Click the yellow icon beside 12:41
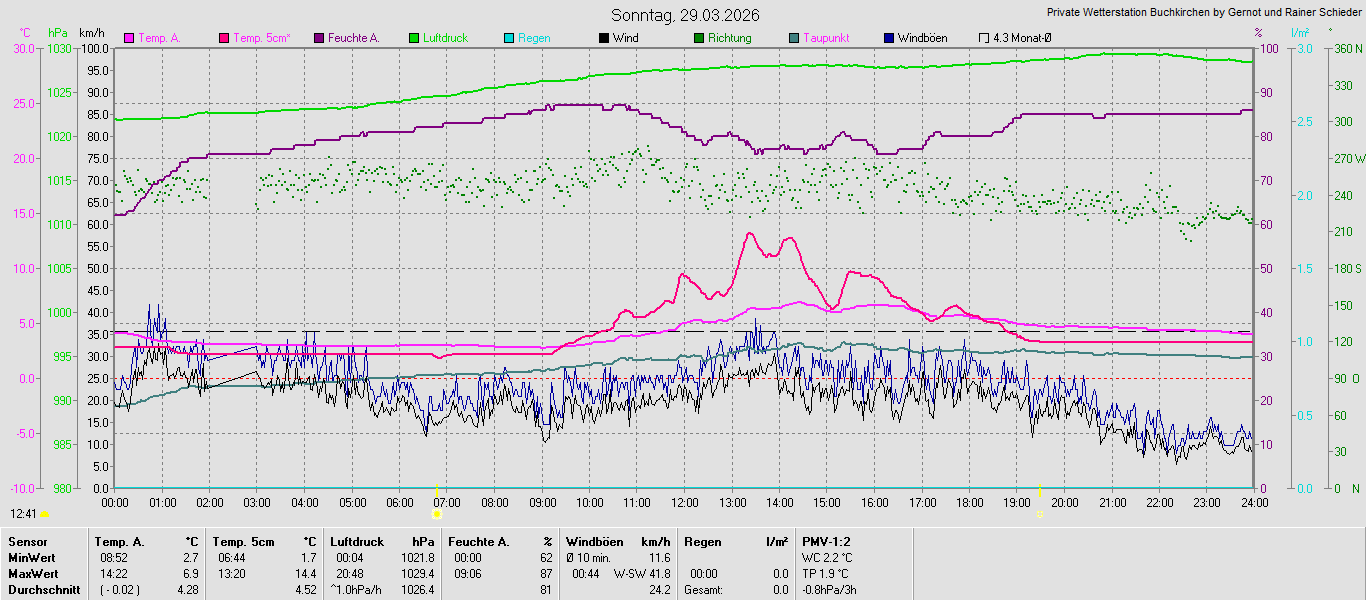This screenshot has height=600, width=1366. (x=44, y=514)
